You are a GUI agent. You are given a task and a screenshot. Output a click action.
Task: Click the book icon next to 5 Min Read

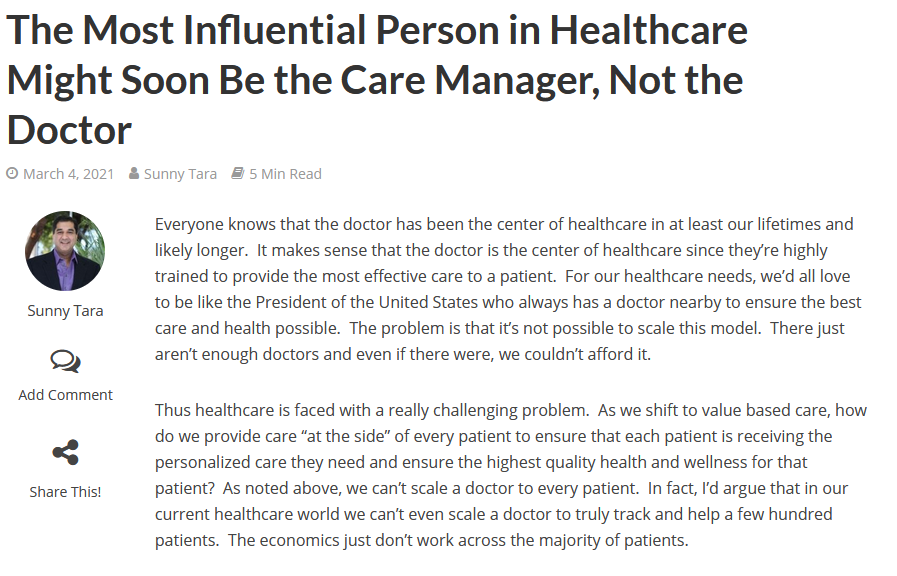pos(237,173)
